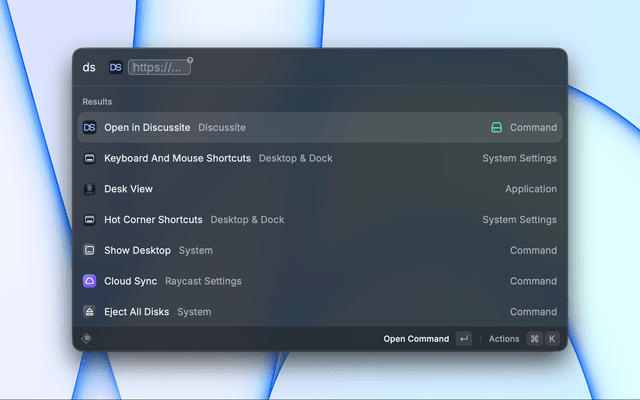Click 'Command' label on Show Desktop row

click(x=533, y=251)
